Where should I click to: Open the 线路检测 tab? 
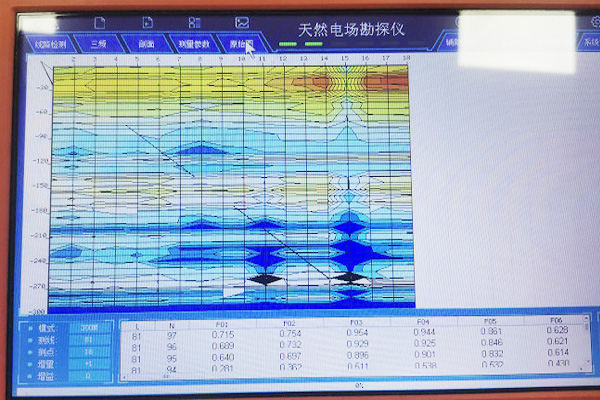[x=52, y=44]
